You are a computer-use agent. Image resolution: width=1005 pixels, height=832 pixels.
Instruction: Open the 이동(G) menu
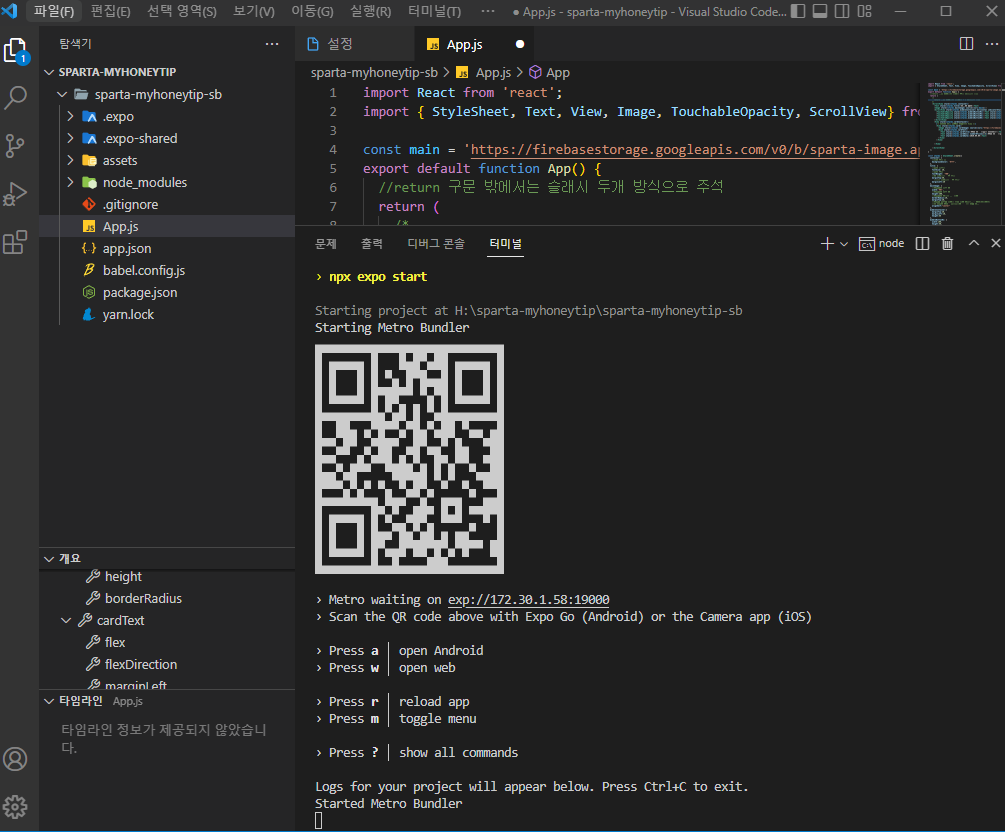pyautogui.click(x=312, y=11)
